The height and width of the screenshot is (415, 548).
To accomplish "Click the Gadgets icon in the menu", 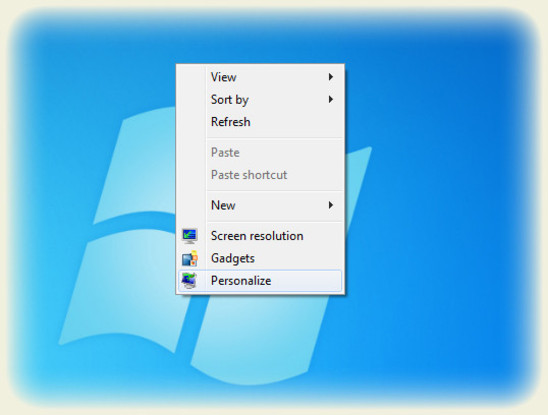I will point(190,258).
